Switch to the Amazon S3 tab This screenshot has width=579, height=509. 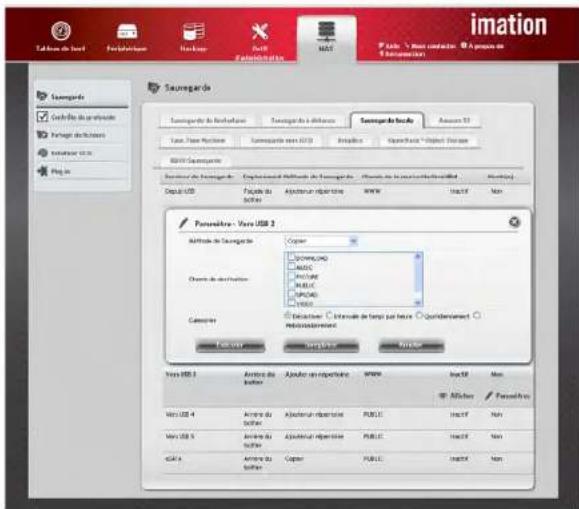click(454, 120)
